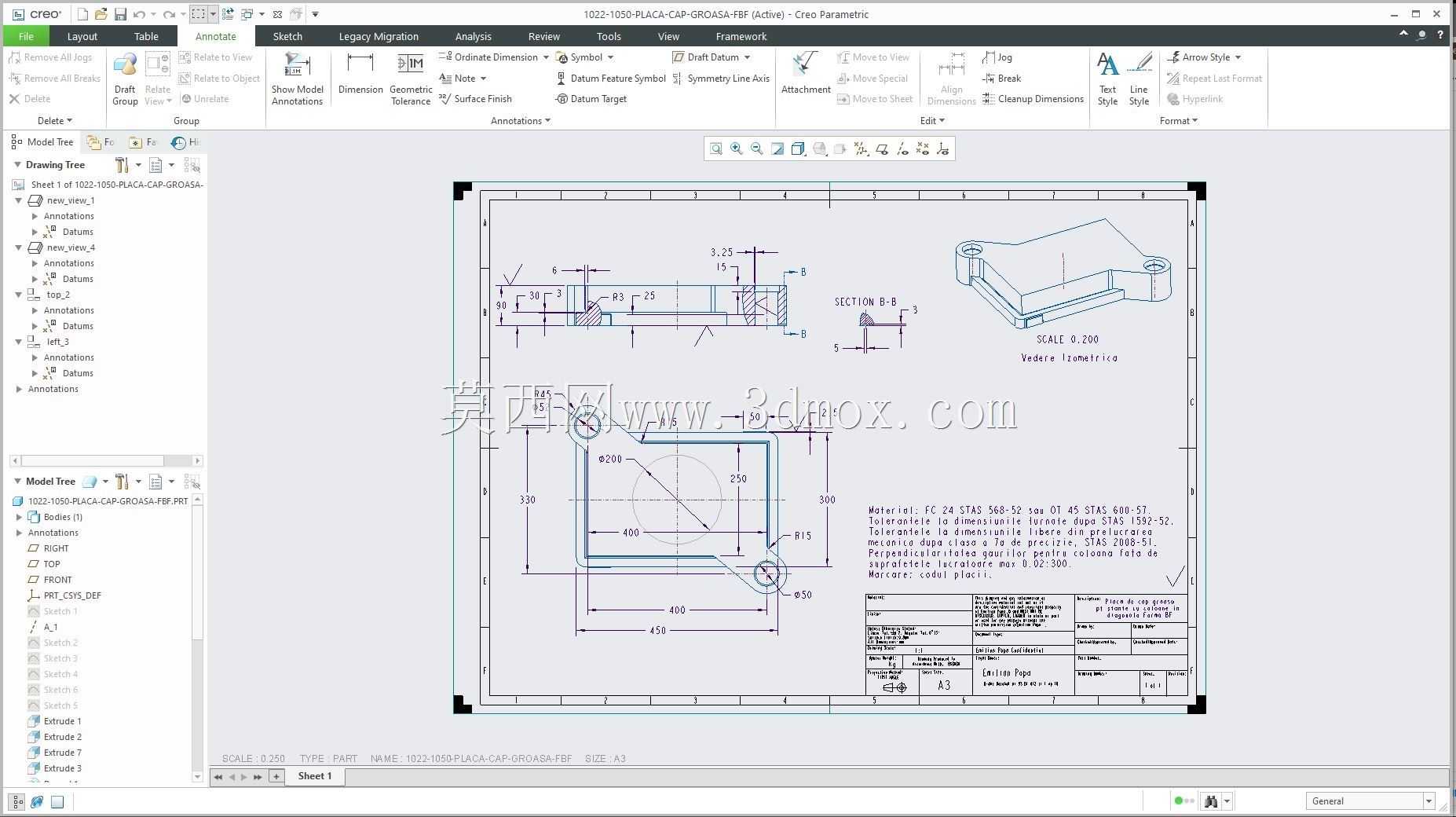Screen dimensions: 1456x817
Task: Switch to the Table ribbon tab
Action: pos(146,36)
